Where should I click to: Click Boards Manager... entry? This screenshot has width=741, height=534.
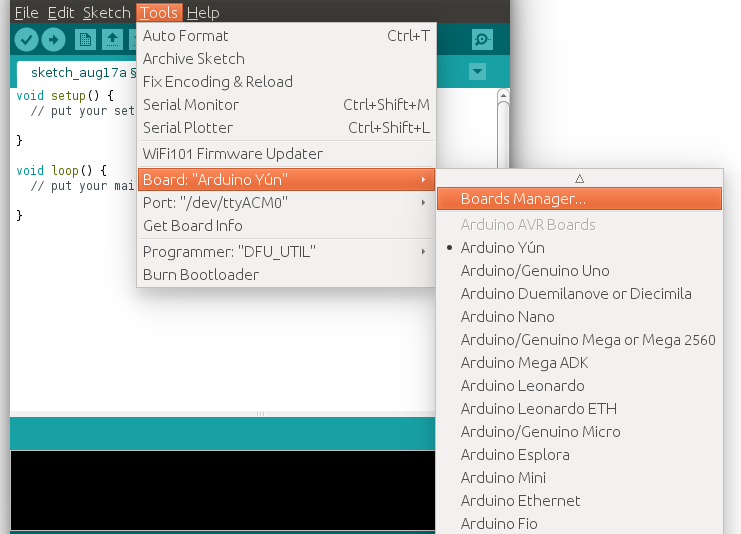(523, 199)
